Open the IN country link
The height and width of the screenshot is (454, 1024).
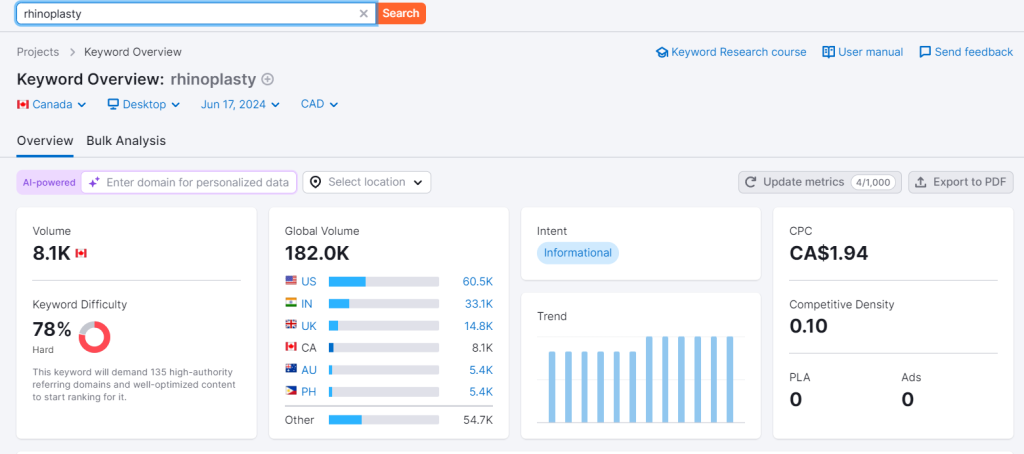point(307,304)
